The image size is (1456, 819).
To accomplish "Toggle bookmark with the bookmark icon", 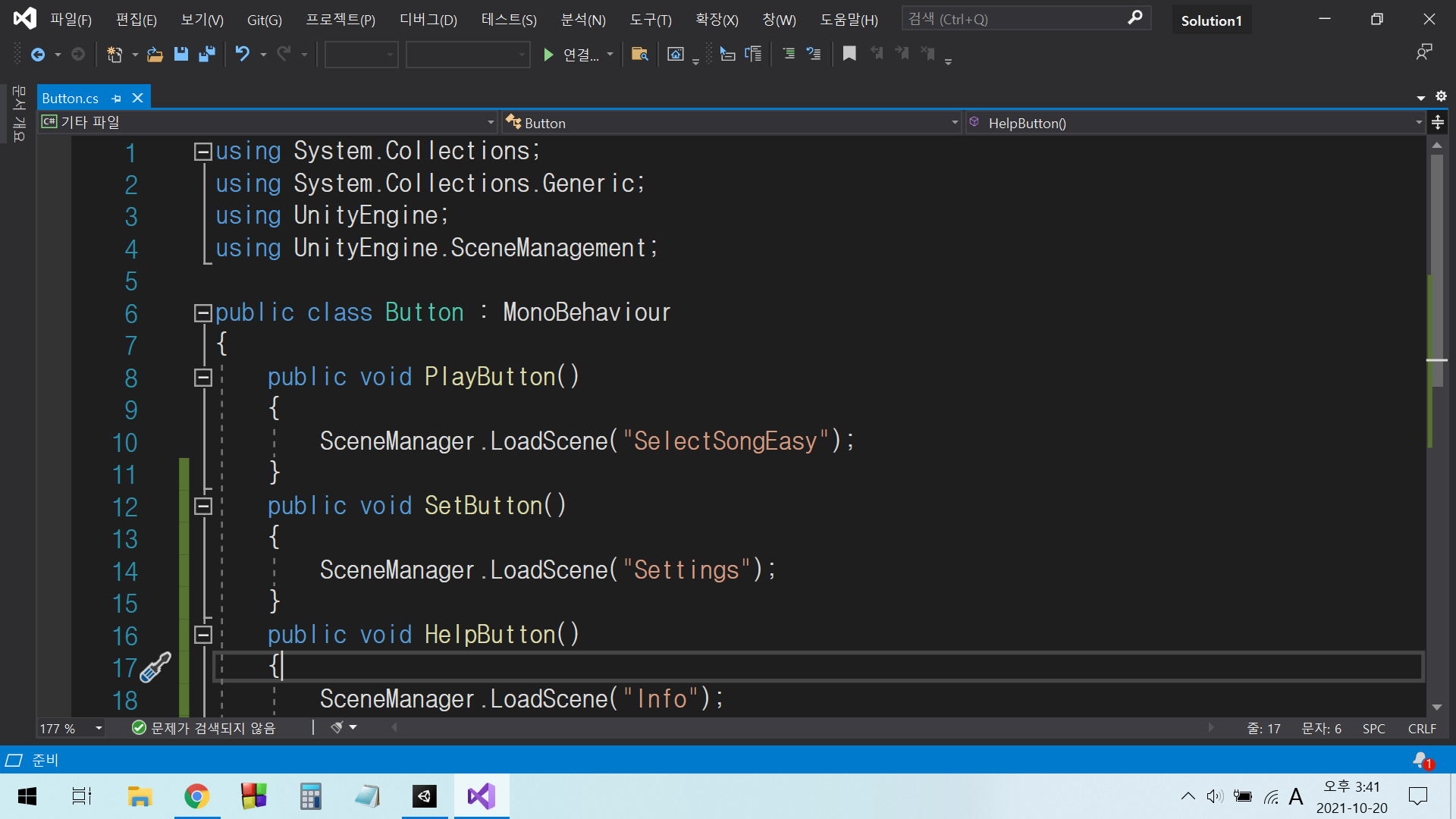I will pyautogui.click(x=849, y=54).
